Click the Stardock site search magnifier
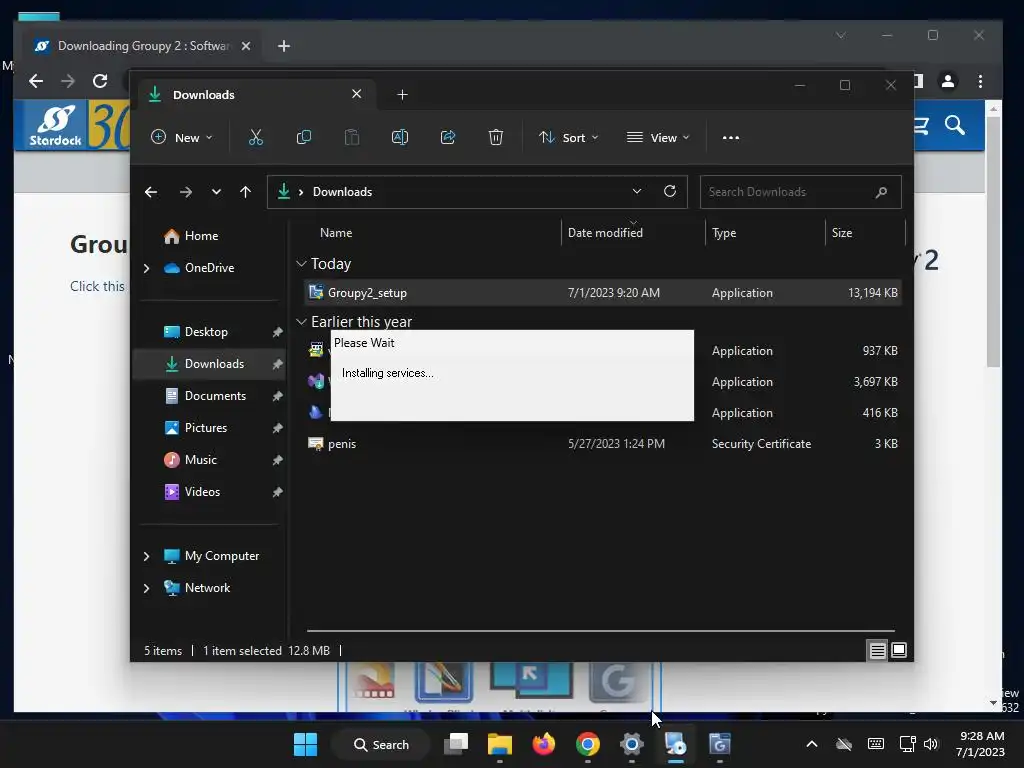The image size is (1024, 768). tap(955, 125)
